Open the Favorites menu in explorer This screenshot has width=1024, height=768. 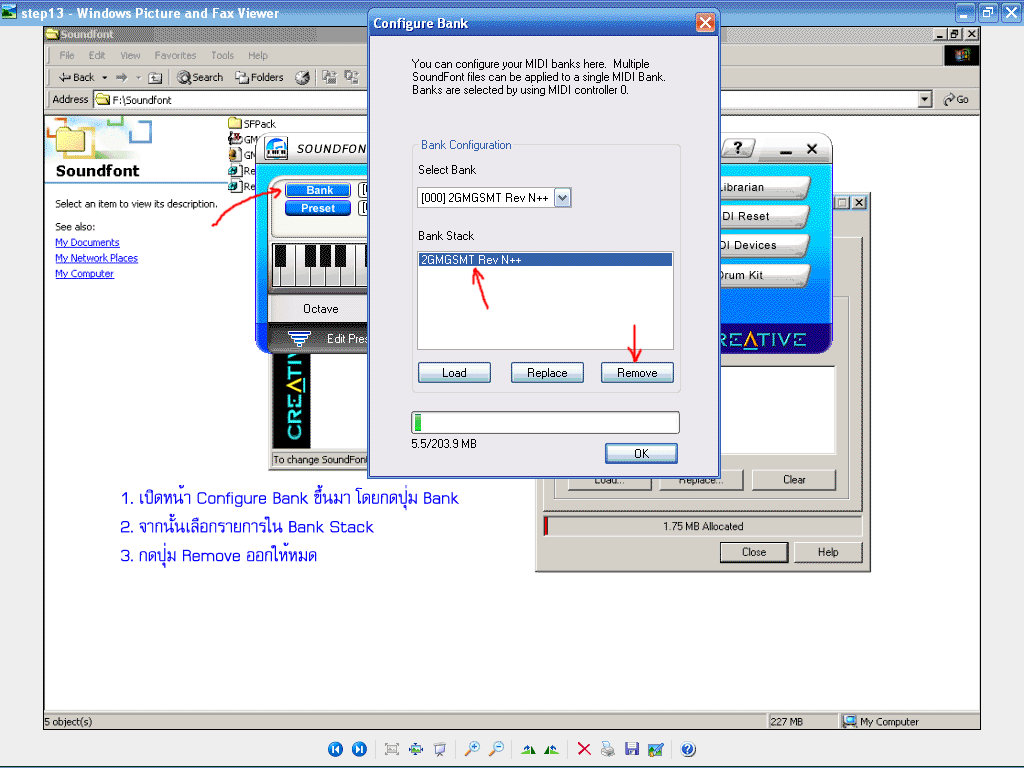coord(175,56)
